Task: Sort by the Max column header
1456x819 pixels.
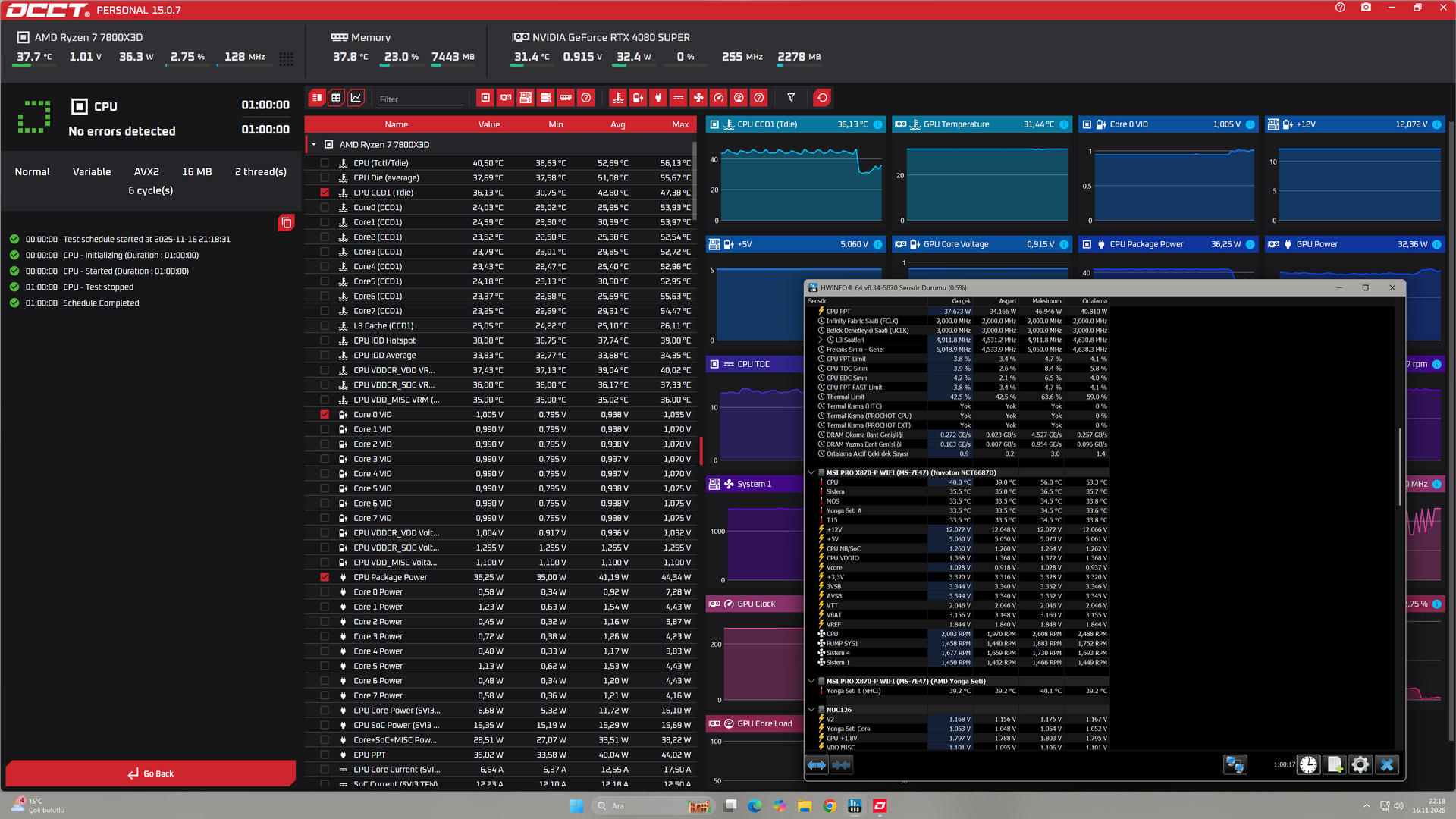Action: 679,124
